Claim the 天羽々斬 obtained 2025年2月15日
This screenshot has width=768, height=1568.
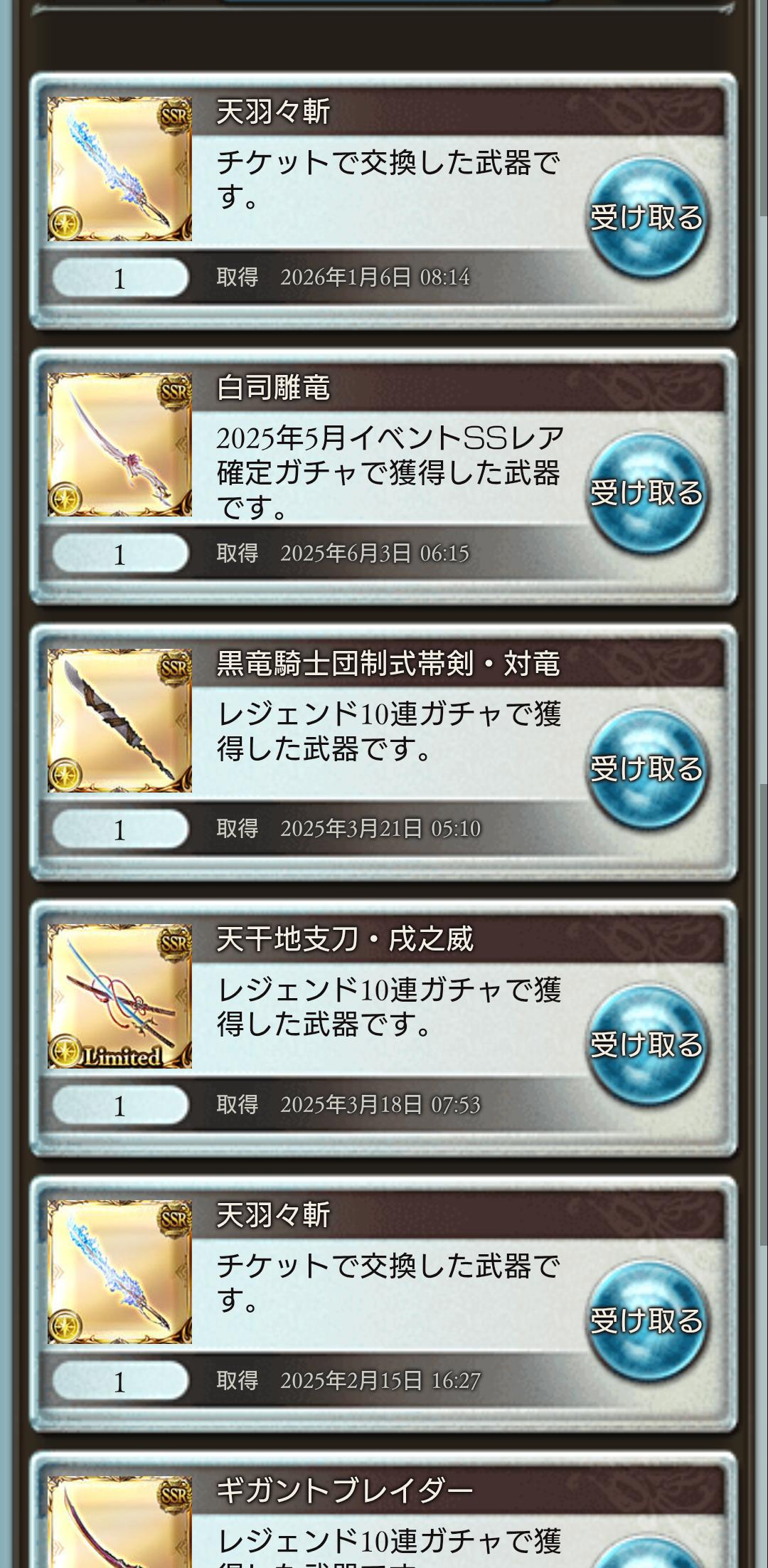[x=647, y=1320]
